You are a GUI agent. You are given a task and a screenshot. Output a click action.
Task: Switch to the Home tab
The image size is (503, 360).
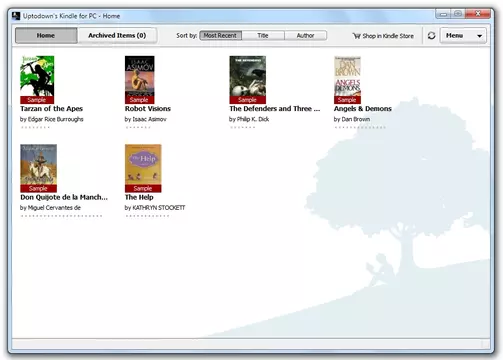click(46, 35)
